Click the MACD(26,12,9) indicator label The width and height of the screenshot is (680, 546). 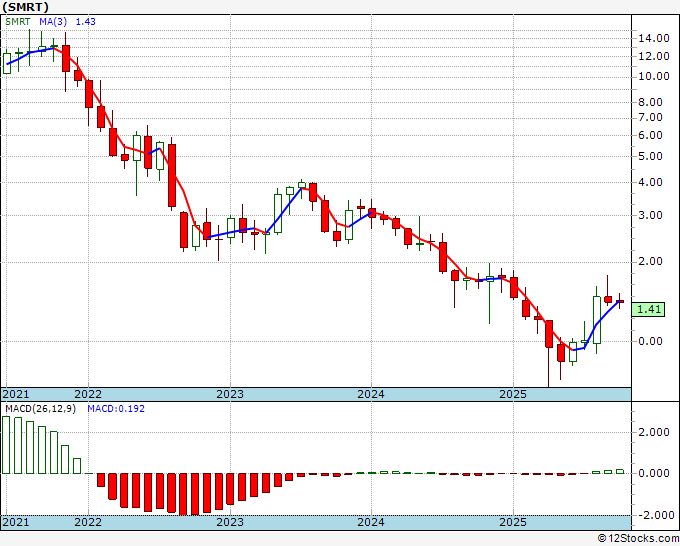click(40, 409)
